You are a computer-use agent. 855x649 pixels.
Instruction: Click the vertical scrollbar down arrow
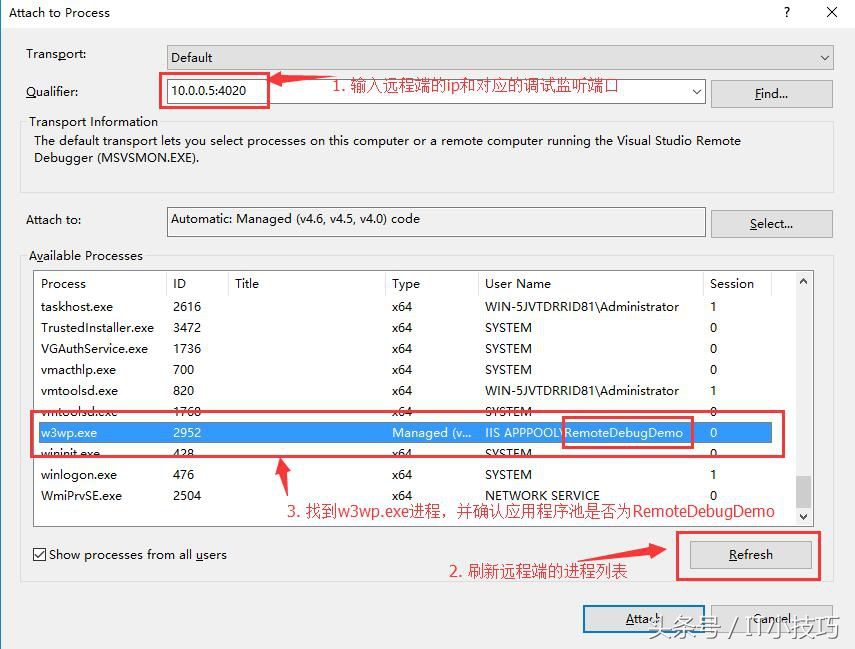[x=803, y=518]
